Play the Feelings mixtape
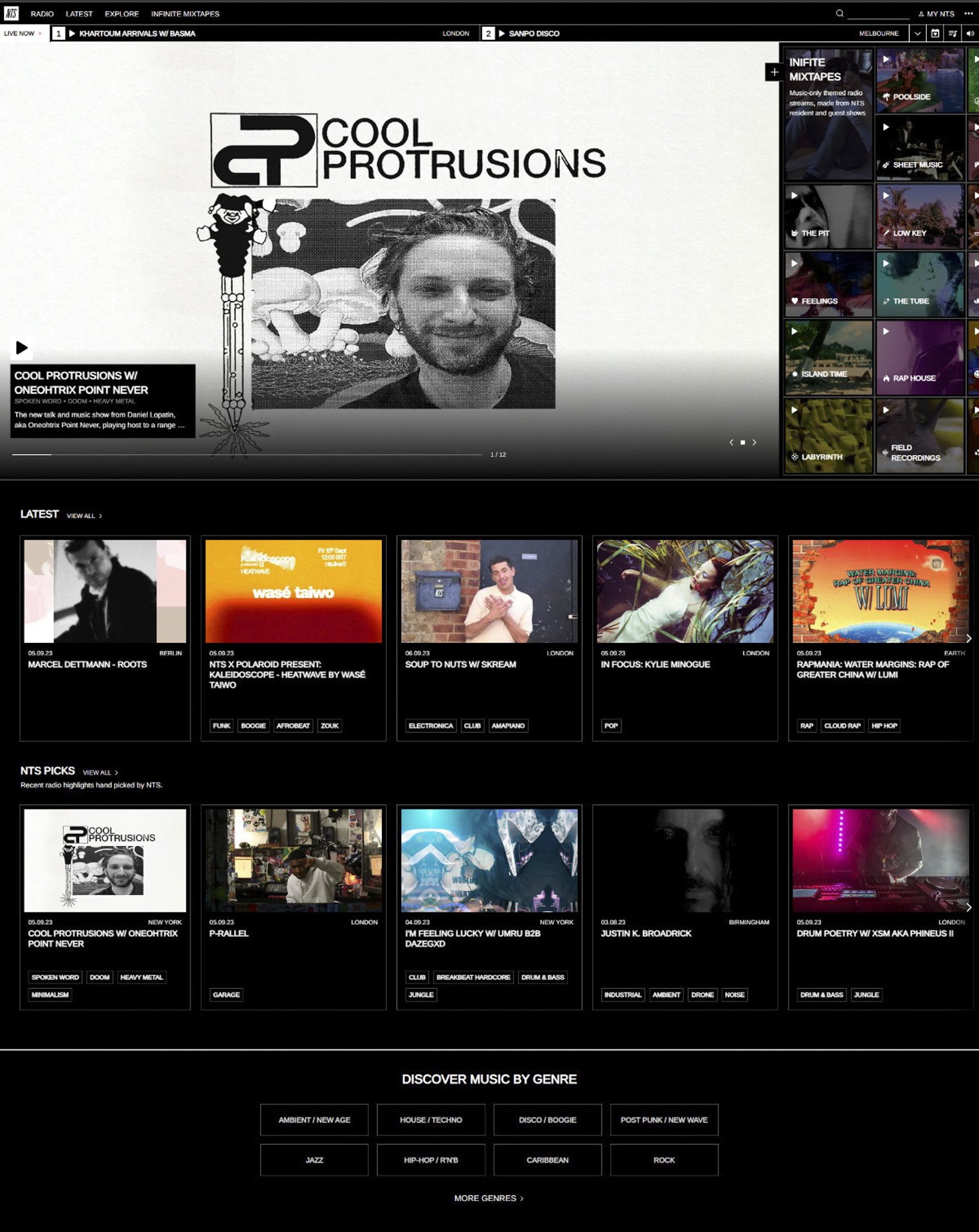The image size is (979, 1232). pos(795,264)
